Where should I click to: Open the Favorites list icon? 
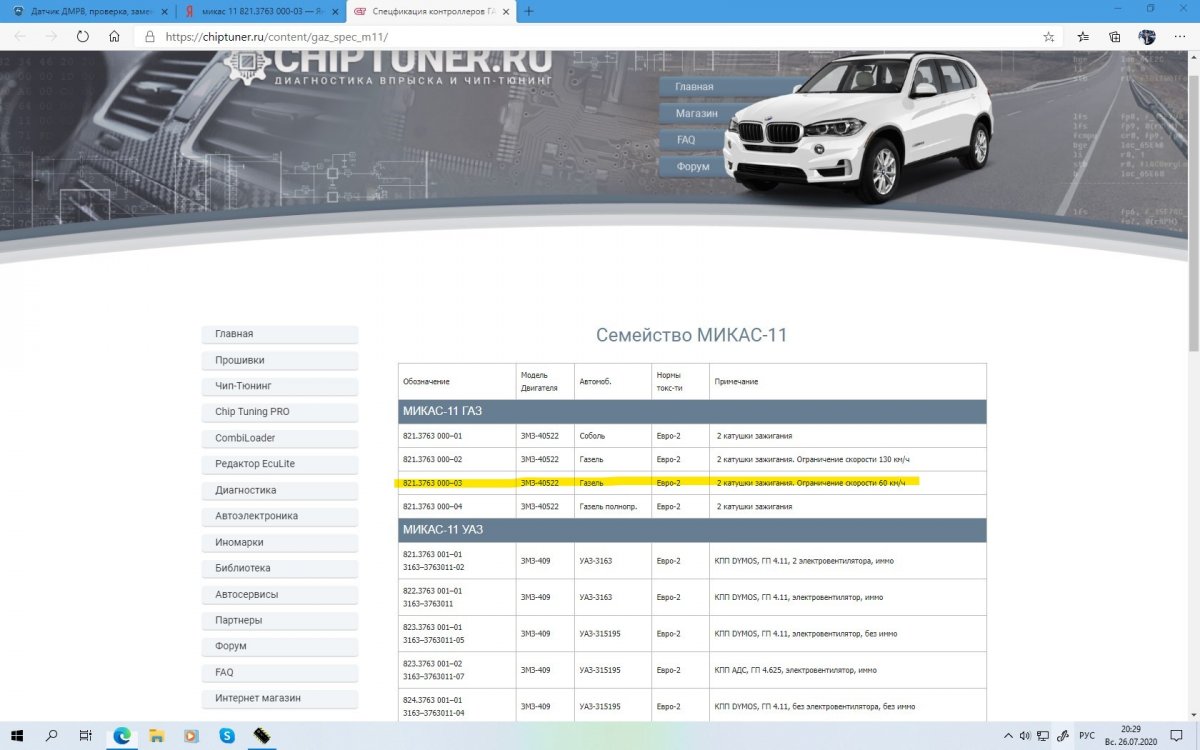(1083, 36)
